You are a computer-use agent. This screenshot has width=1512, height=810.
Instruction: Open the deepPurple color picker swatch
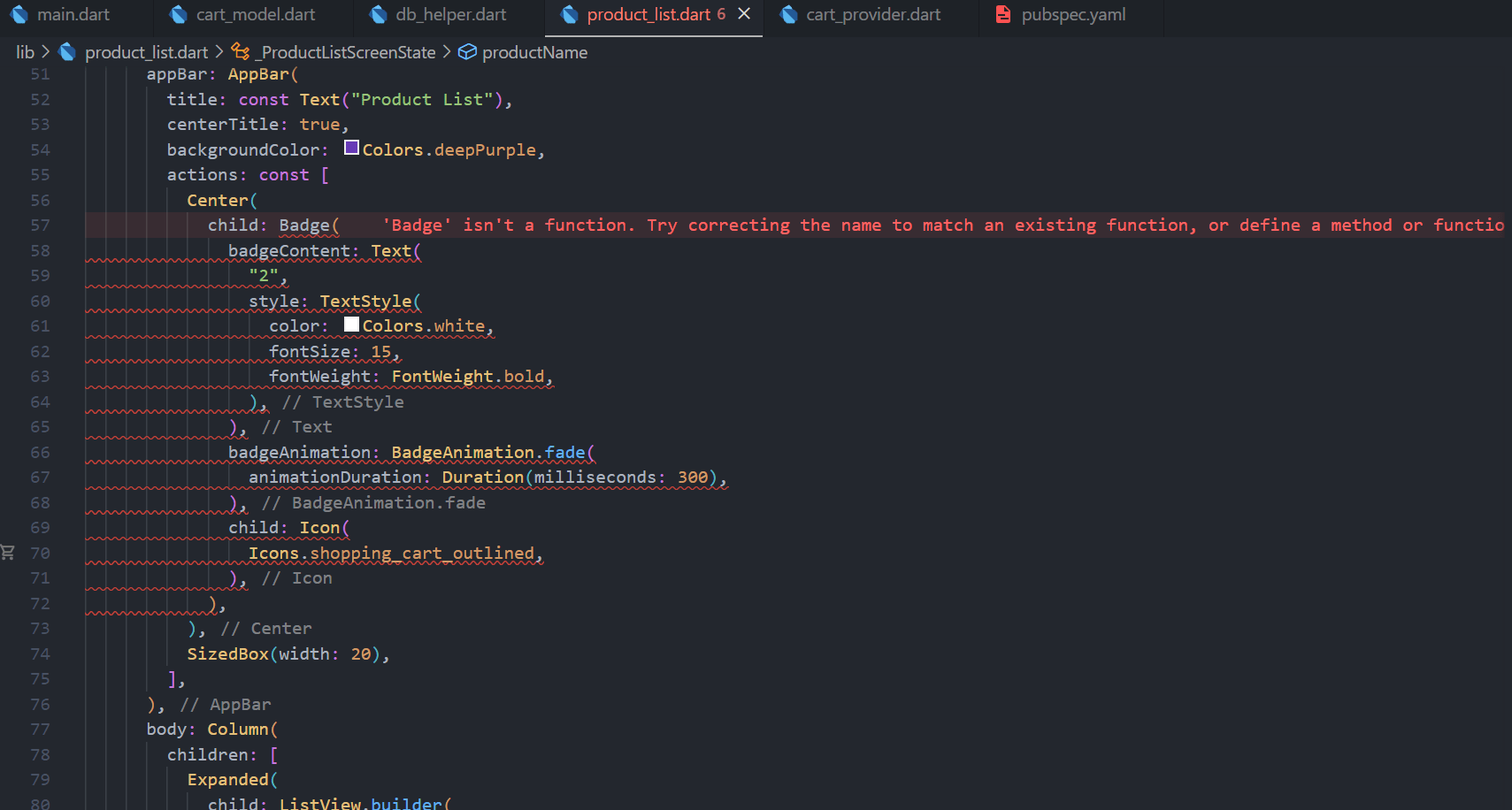coord(351,149)
